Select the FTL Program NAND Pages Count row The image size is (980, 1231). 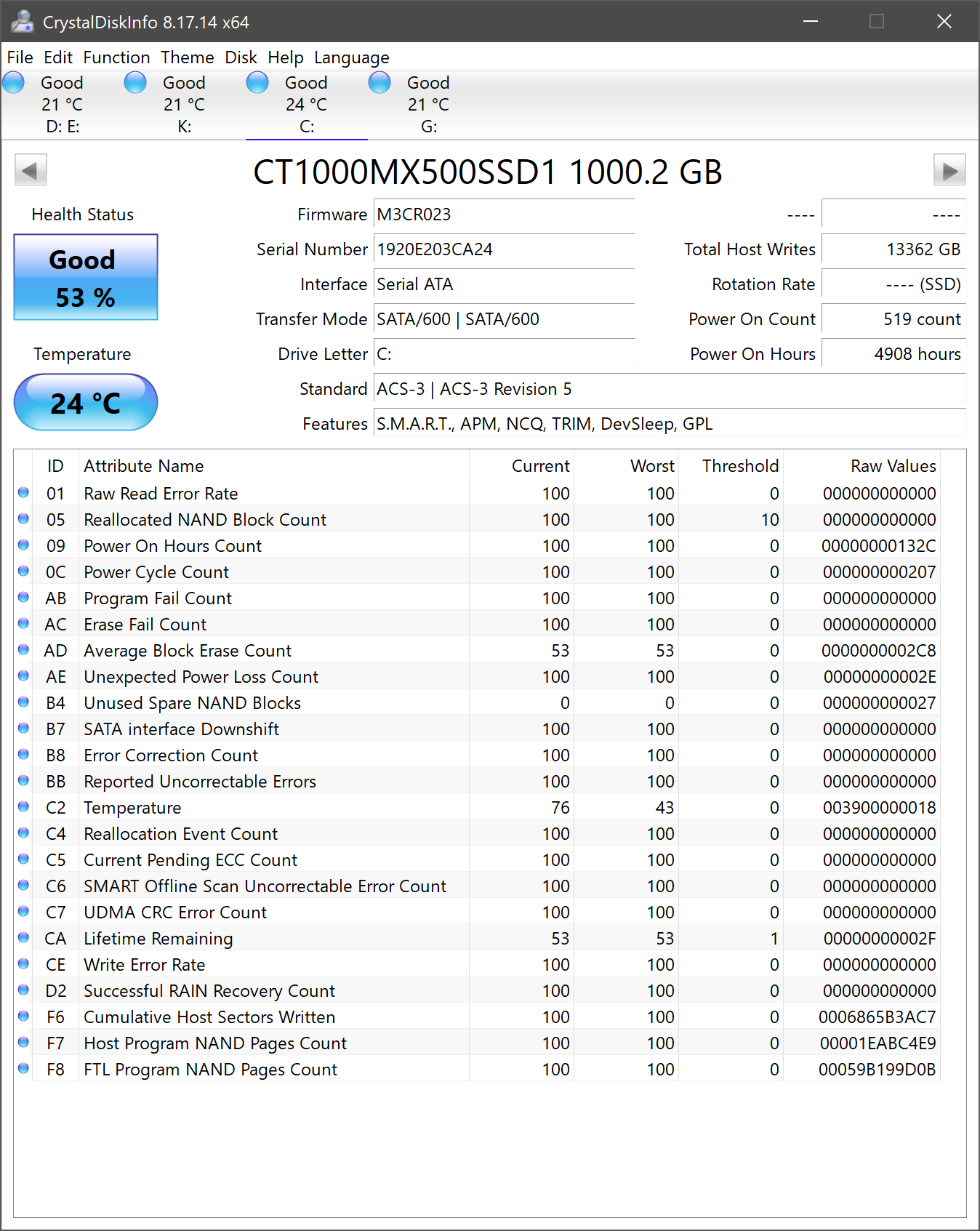(x=477, y=1069)
